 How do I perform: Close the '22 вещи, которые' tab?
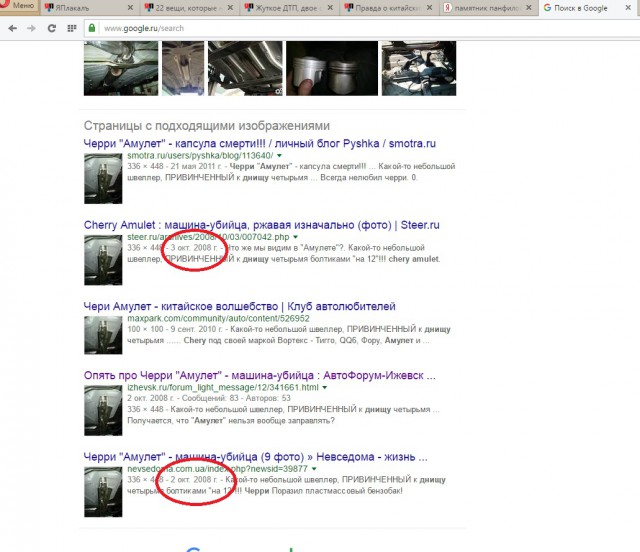click(x=230, y=8)
